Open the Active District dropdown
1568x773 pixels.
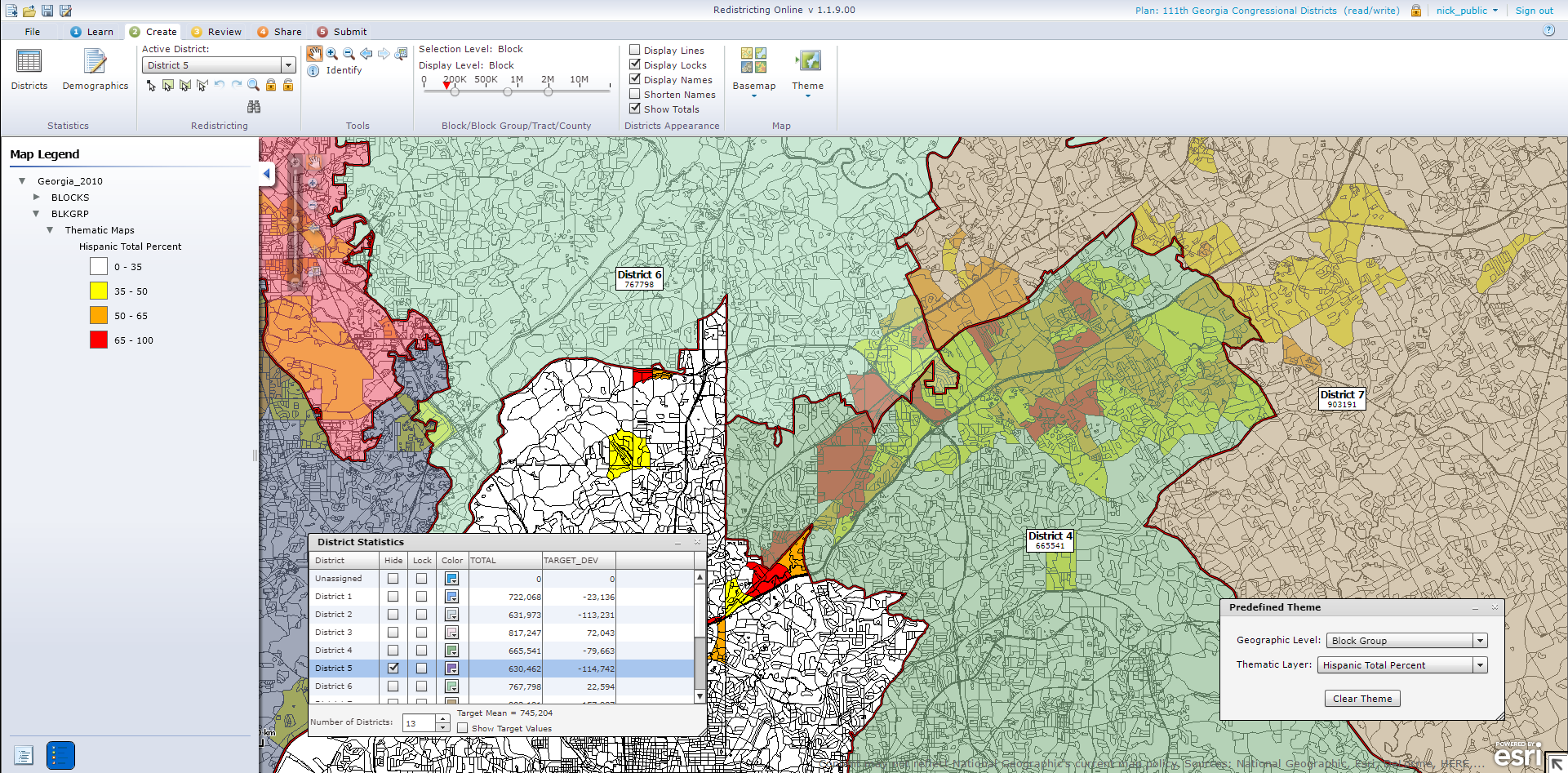289,64
